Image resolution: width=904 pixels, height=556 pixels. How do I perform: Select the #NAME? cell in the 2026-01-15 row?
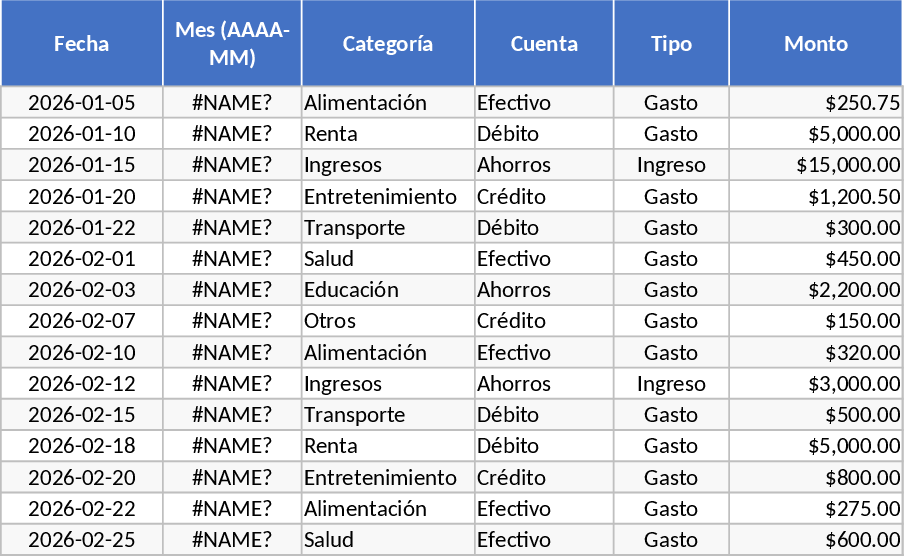pos(232,165)
